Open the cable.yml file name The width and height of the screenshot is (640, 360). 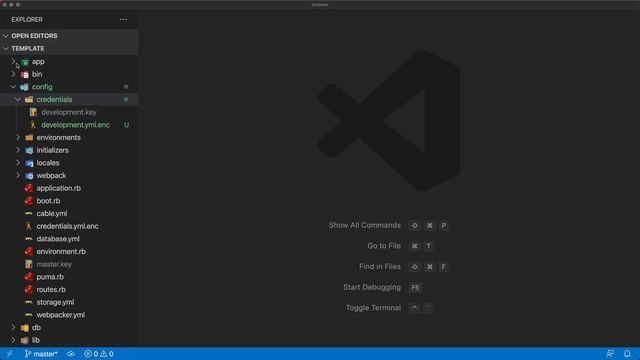tap(52, 213)
